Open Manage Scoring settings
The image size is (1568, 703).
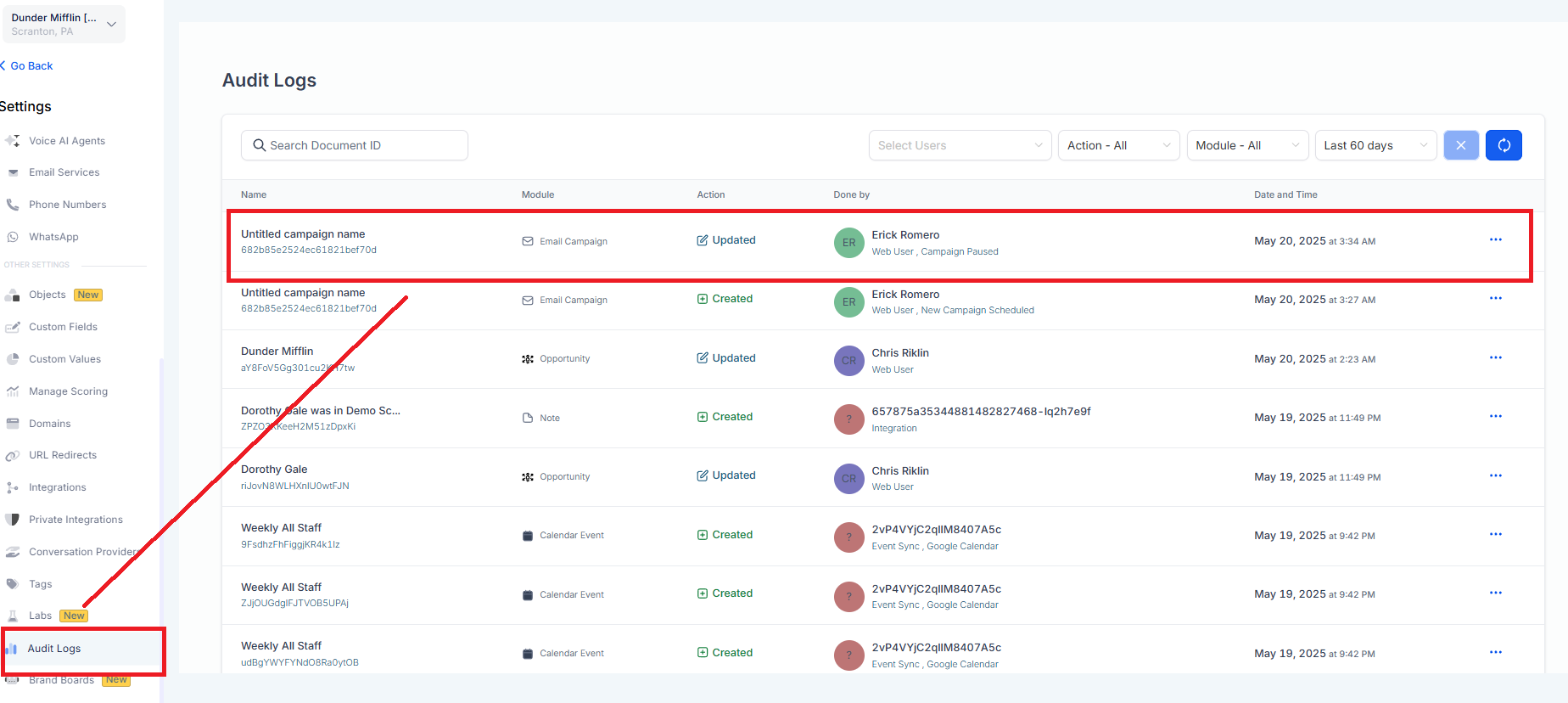point(68,391)
